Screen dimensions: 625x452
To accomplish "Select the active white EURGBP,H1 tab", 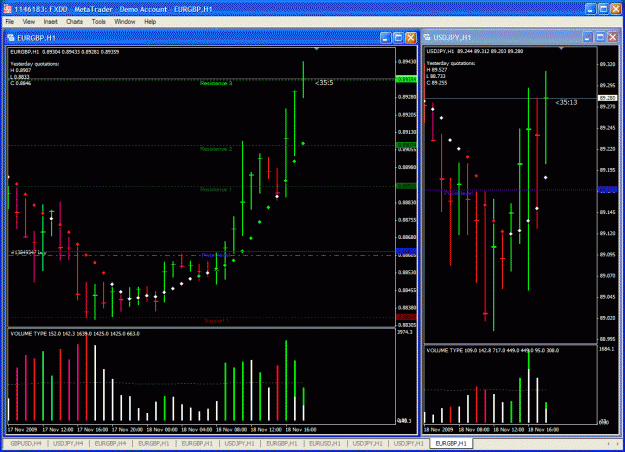I will [x=451, y=443].
